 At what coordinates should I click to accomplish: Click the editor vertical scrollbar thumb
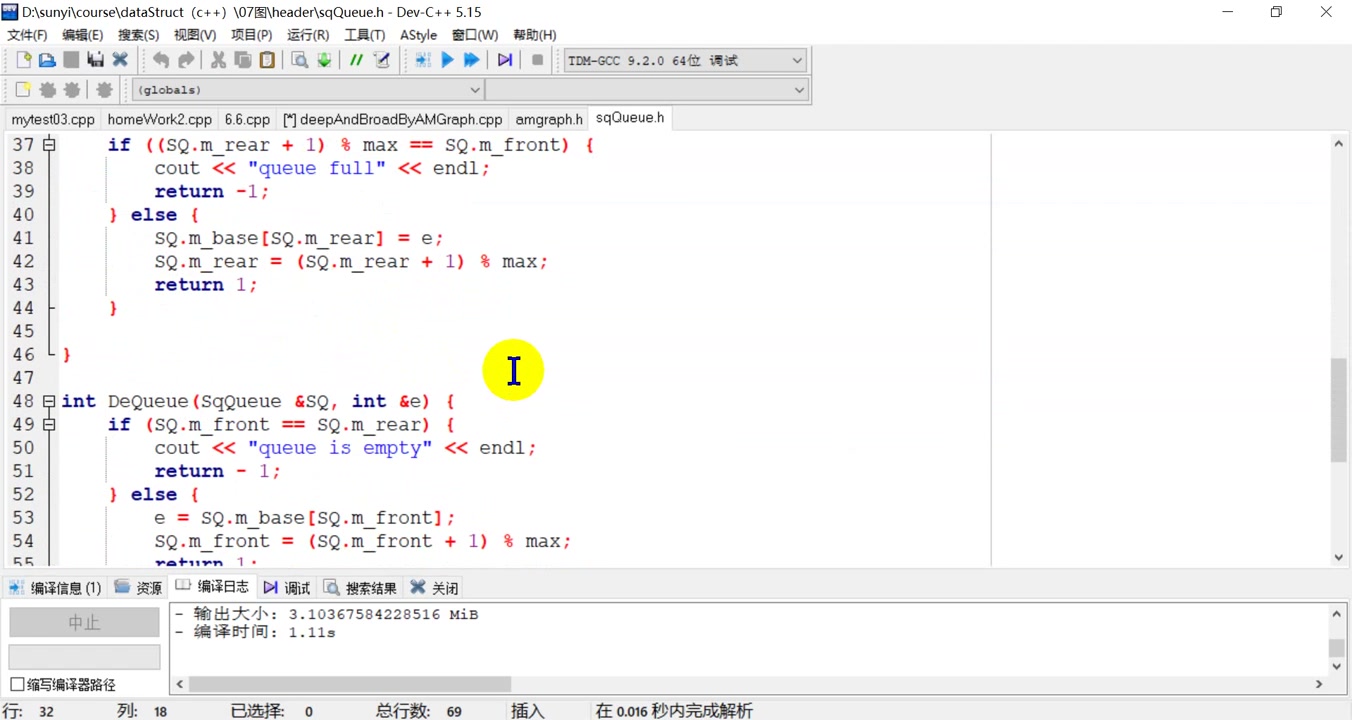click(x=1338, y=410)
